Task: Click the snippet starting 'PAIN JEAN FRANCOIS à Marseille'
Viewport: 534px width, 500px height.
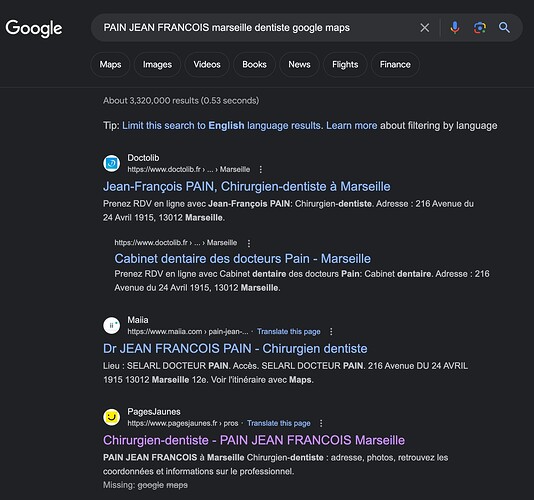Action: click(x=276, y=465)
